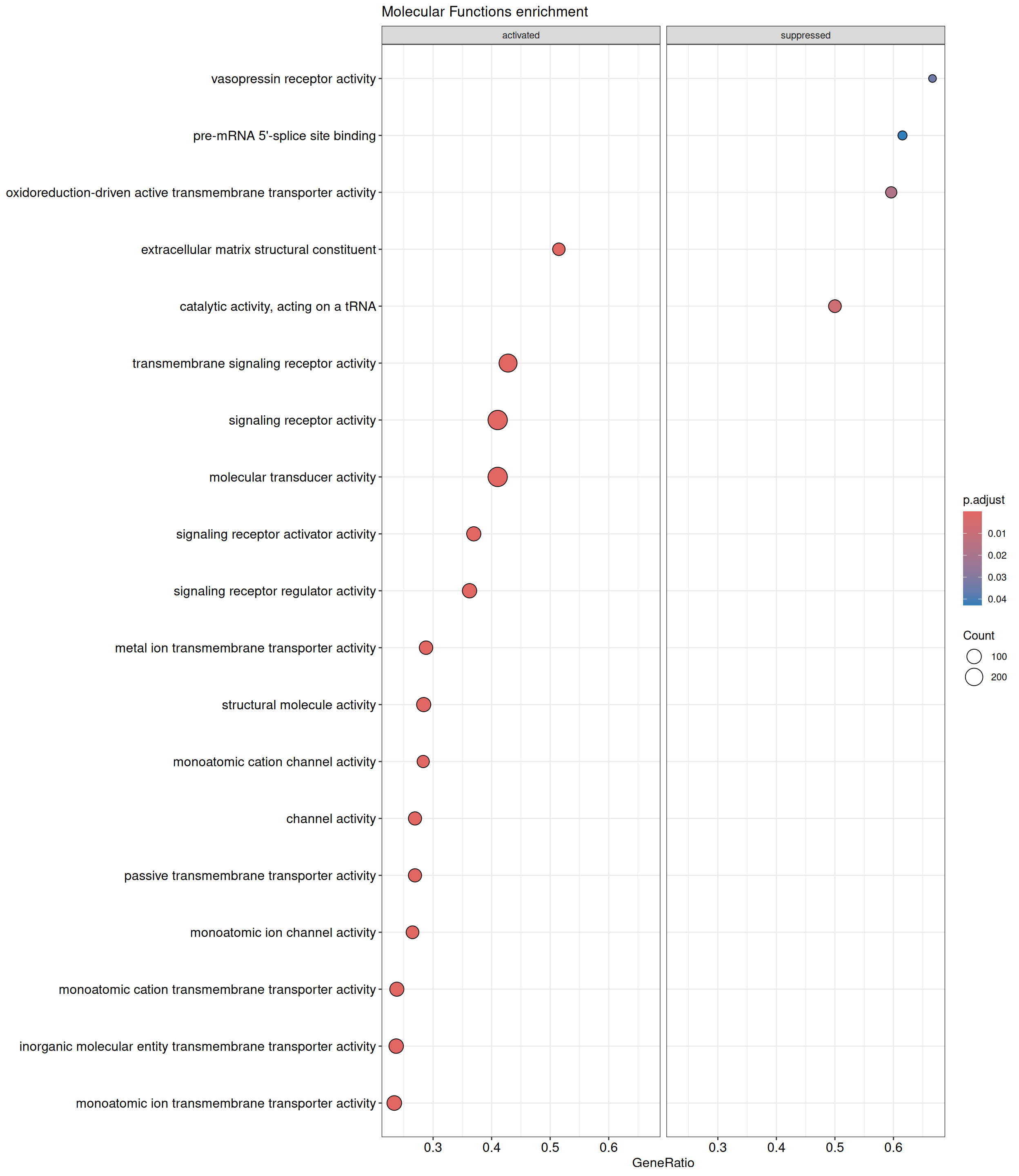Viewport: 1019px width, 1176px height.
Task: Click the transmembrane signaling receptor activity dot
Action: point(508,363)
